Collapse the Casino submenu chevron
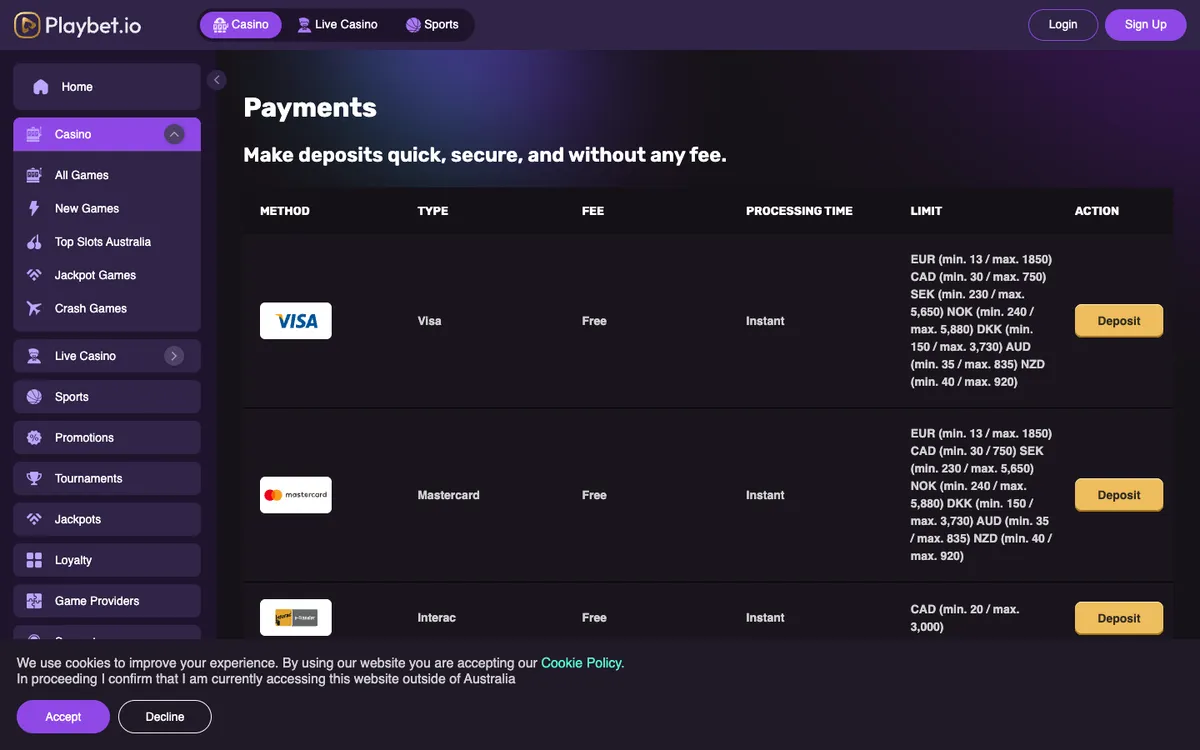 (x=174, y=134)
